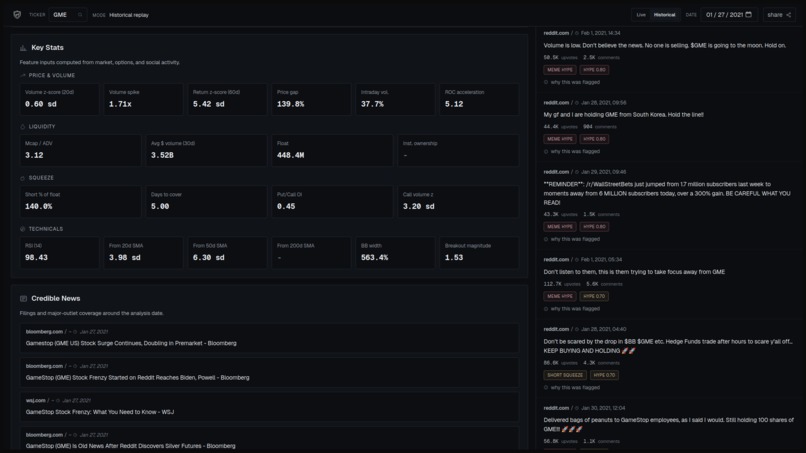Click Float 448.4M value
The width and height of the screenshot is (806, 453).
[290, 155]
